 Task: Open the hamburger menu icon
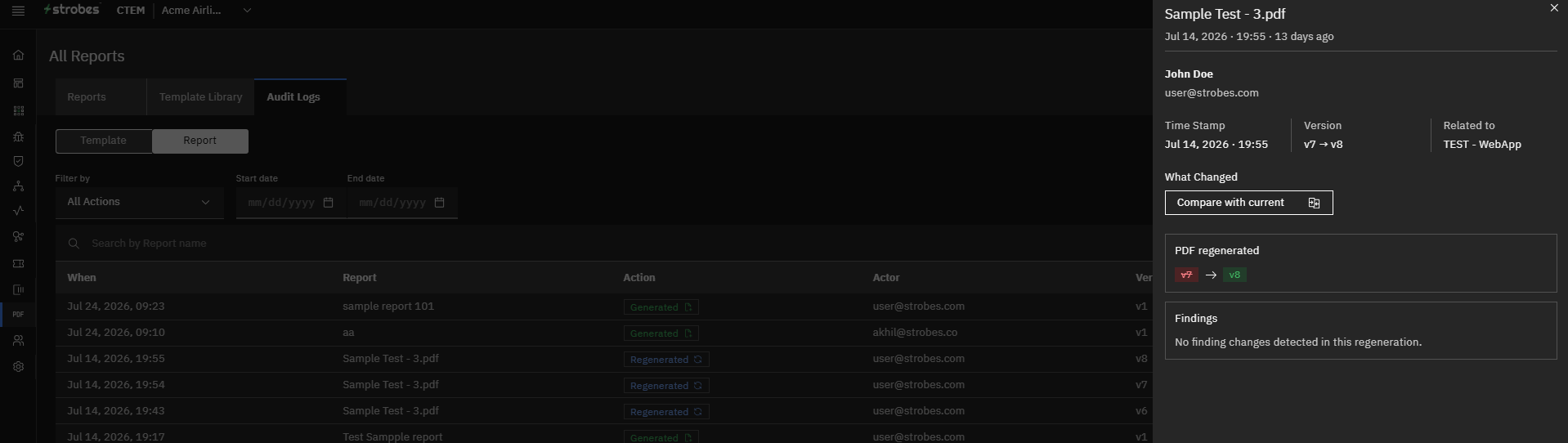(18, 11)
